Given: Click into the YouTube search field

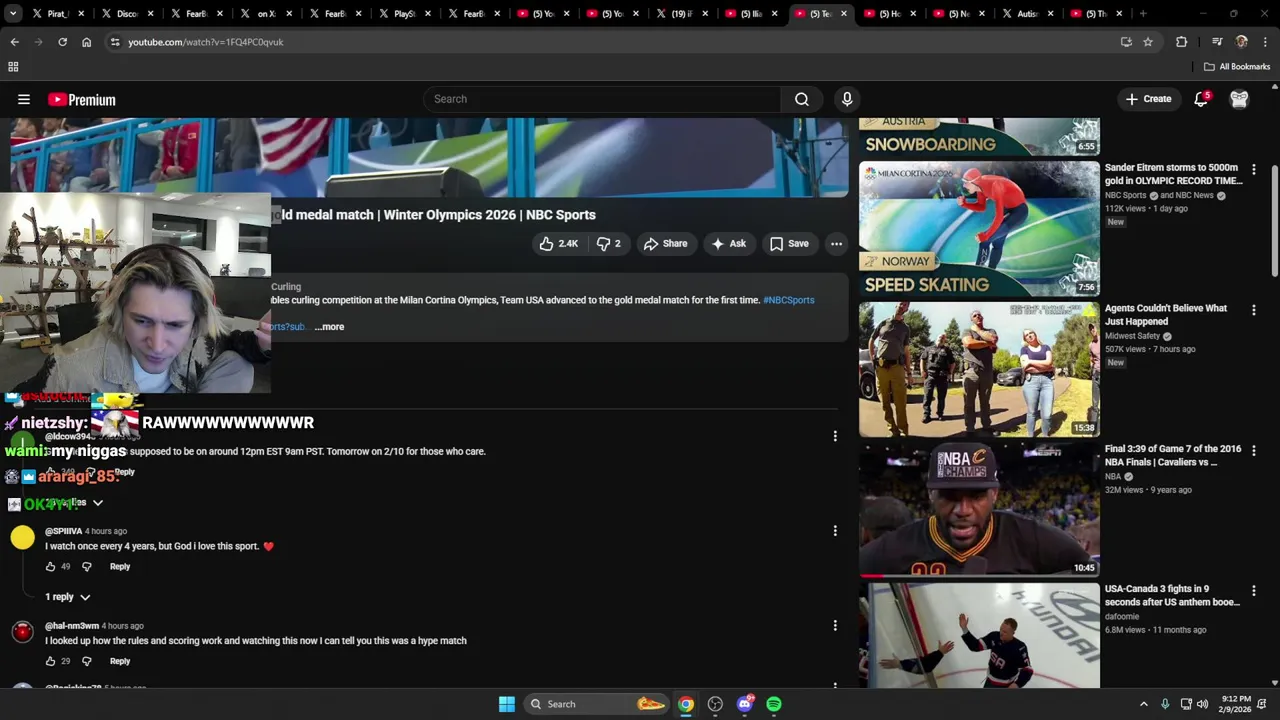Looking at the screenshot, I should point(602,99).
